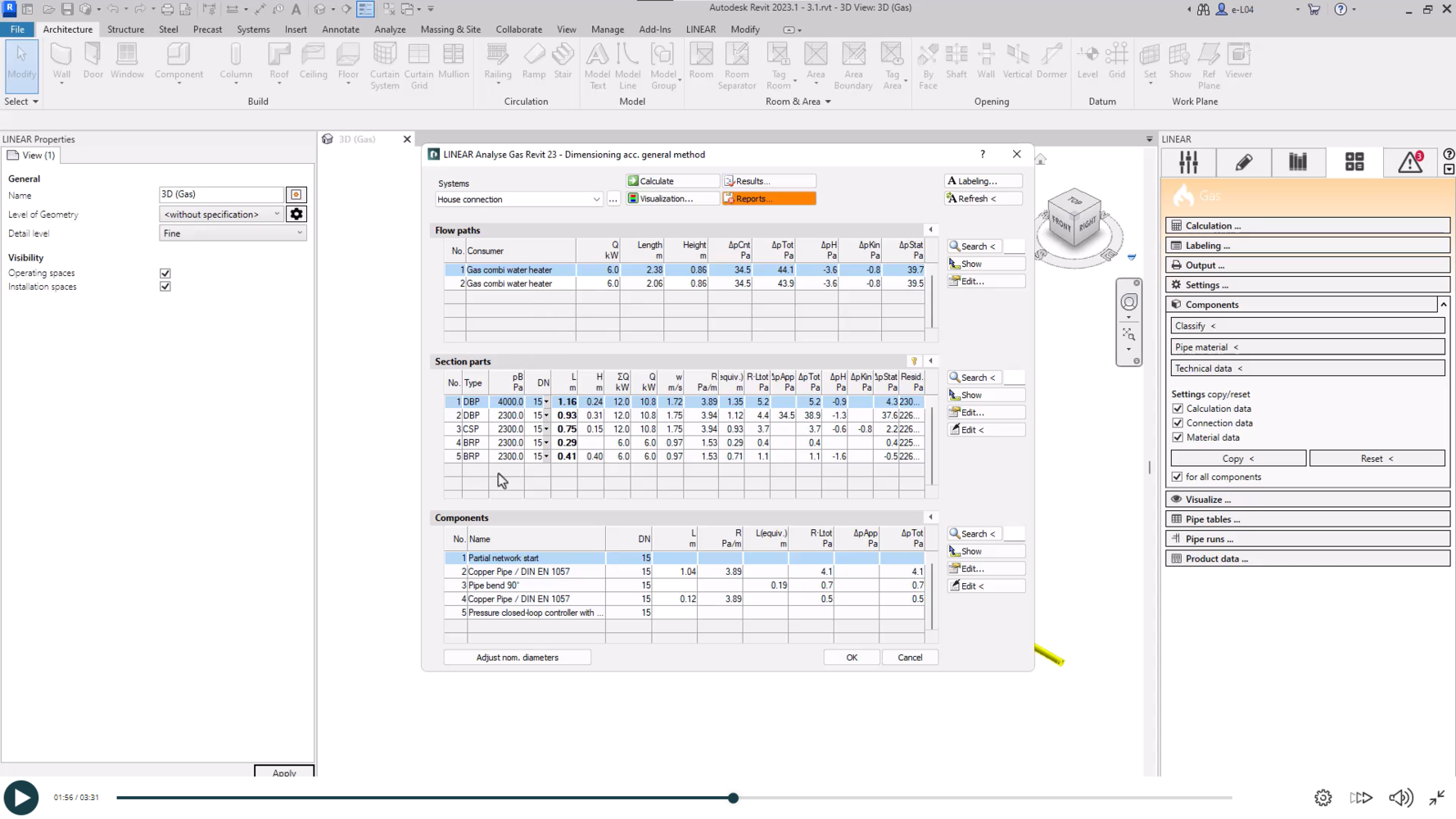This screenshot has width=1456, height=819.
Task: Collapse the Flow paths section arrow
Action: tap(930, 230)
